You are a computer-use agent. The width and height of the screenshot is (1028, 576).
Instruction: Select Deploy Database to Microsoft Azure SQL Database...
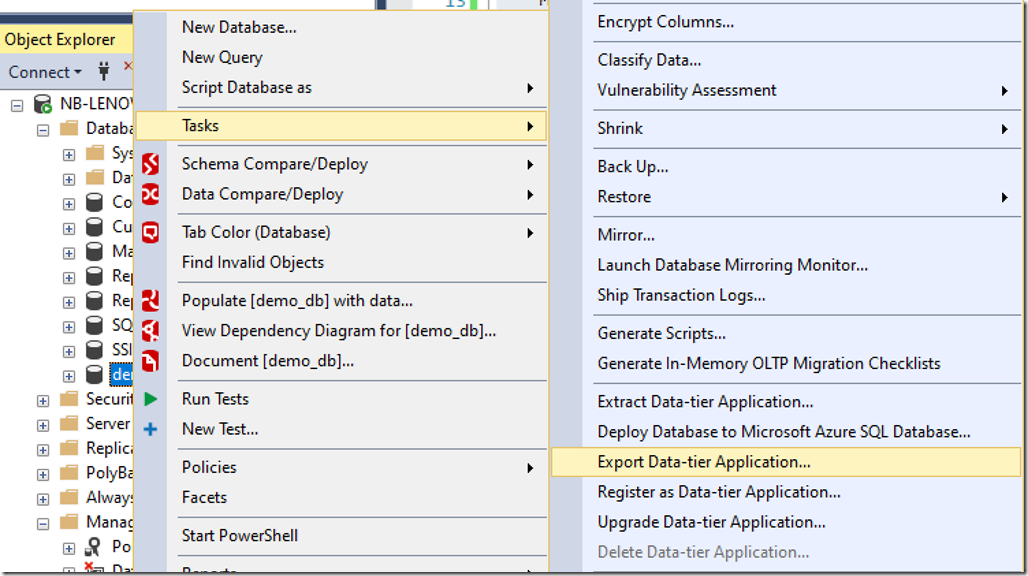786,432
